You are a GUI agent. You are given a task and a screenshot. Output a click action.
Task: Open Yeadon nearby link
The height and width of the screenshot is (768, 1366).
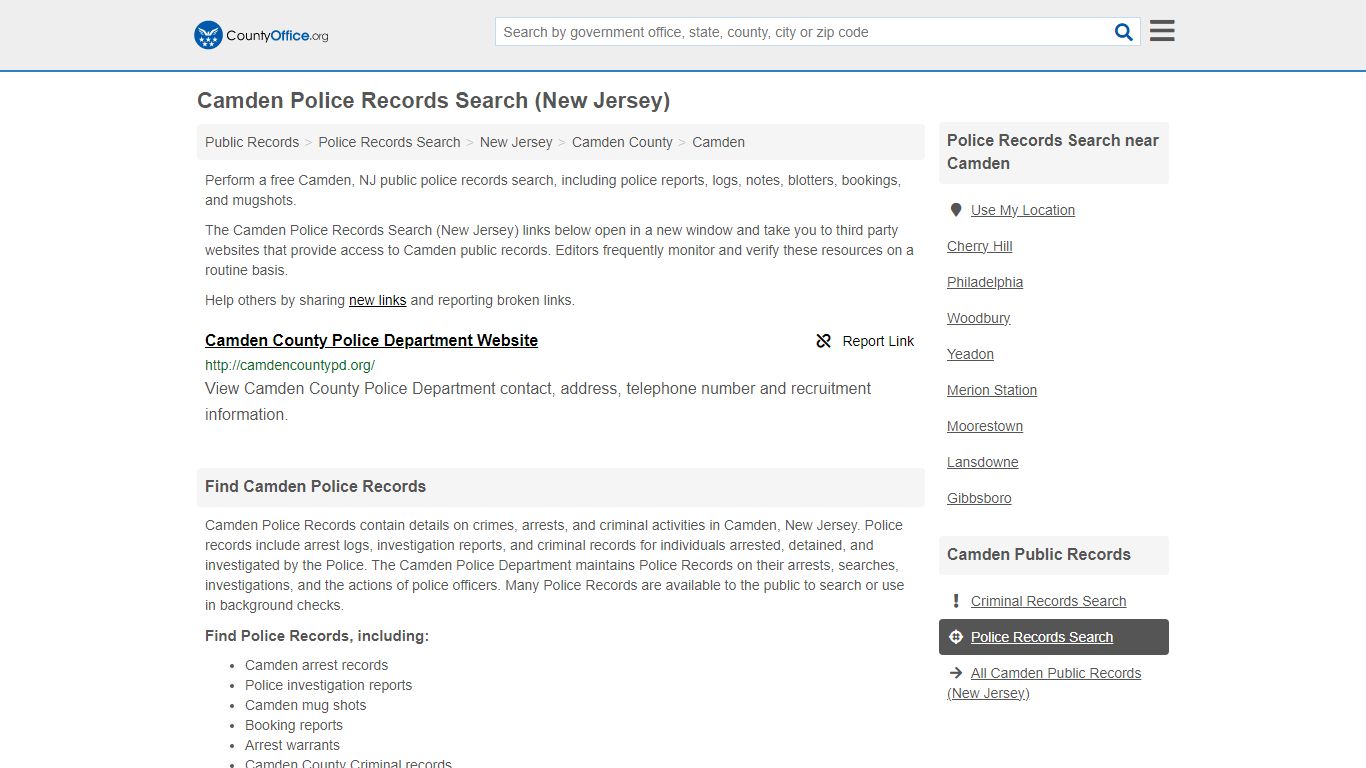click(970, 354)
